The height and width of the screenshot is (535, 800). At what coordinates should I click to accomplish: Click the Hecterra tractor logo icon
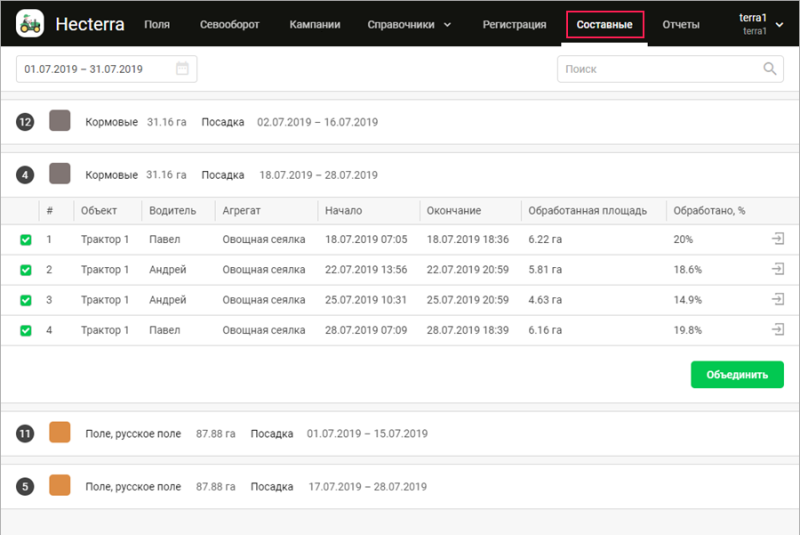pos(30,23)
